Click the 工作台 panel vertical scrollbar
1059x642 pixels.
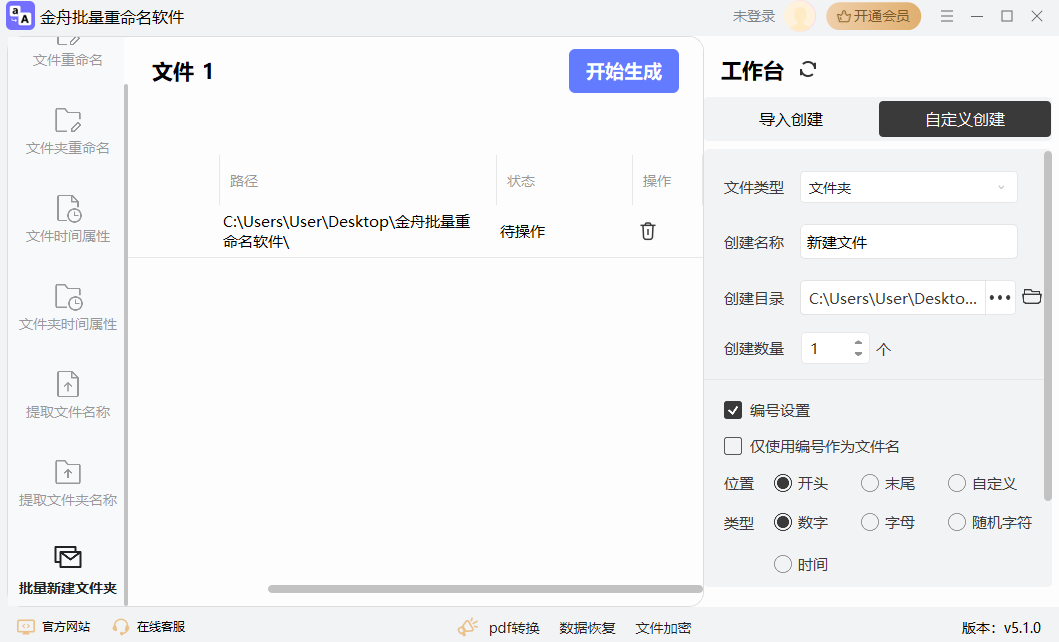(1048, 326)
